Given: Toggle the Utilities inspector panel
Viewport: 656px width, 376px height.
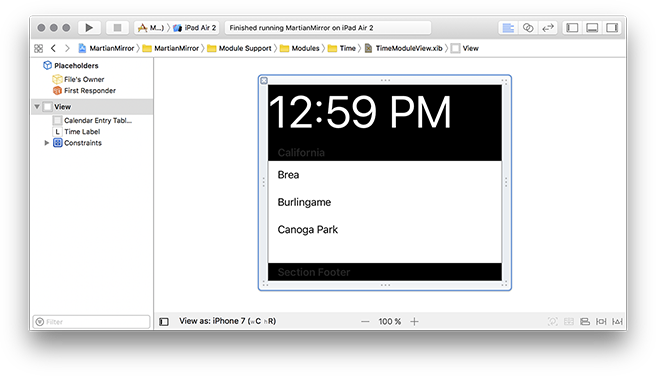Looking at the screenshot, I should [x=612, y=28].
